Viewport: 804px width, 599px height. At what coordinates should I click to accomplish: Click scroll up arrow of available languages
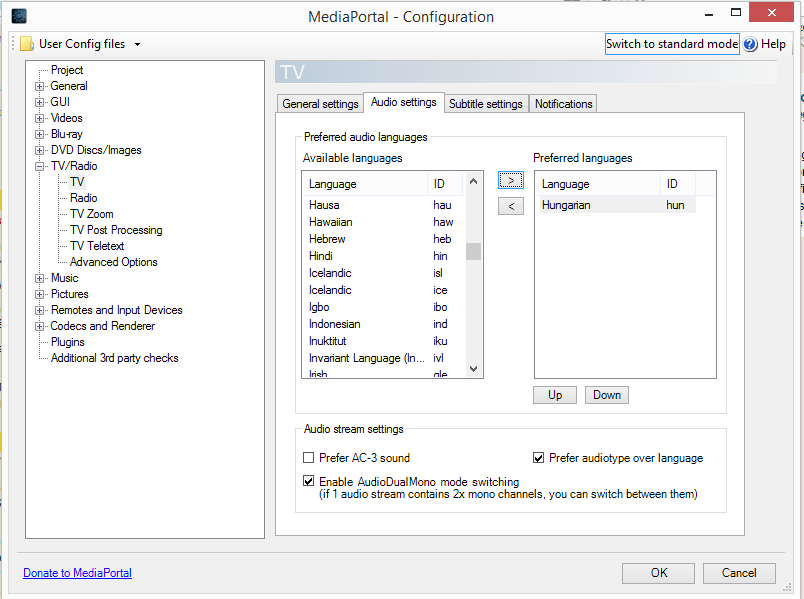coord(473,181)
